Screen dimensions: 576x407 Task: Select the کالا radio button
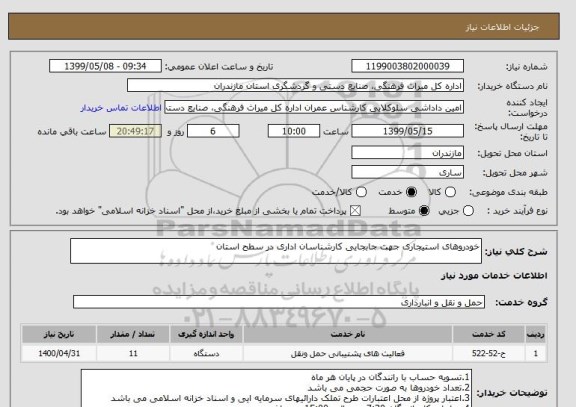pyautogui.click(x=450, y=192)
